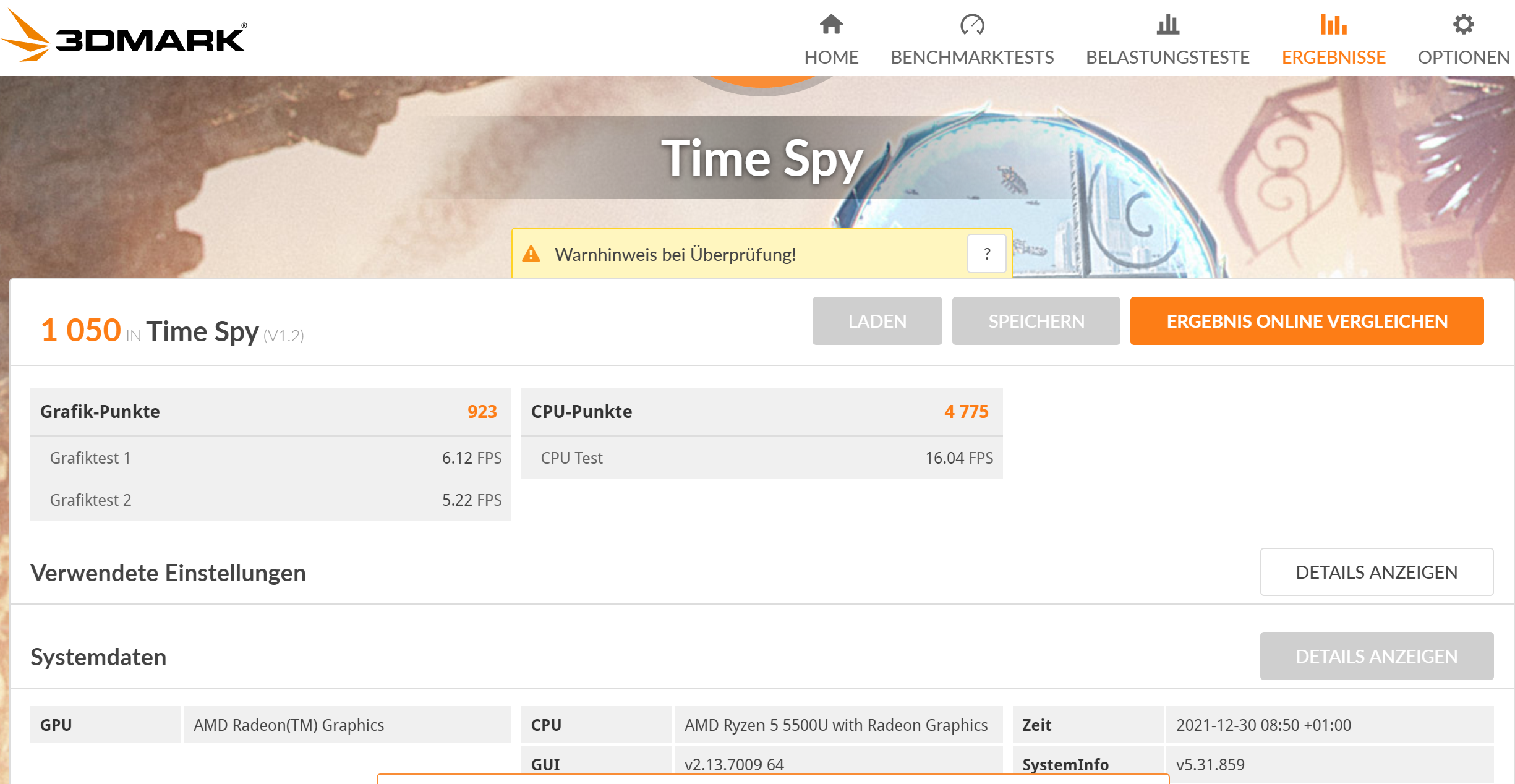
Task: Click the 6.12 FPS value
Action: coord(472,458)
